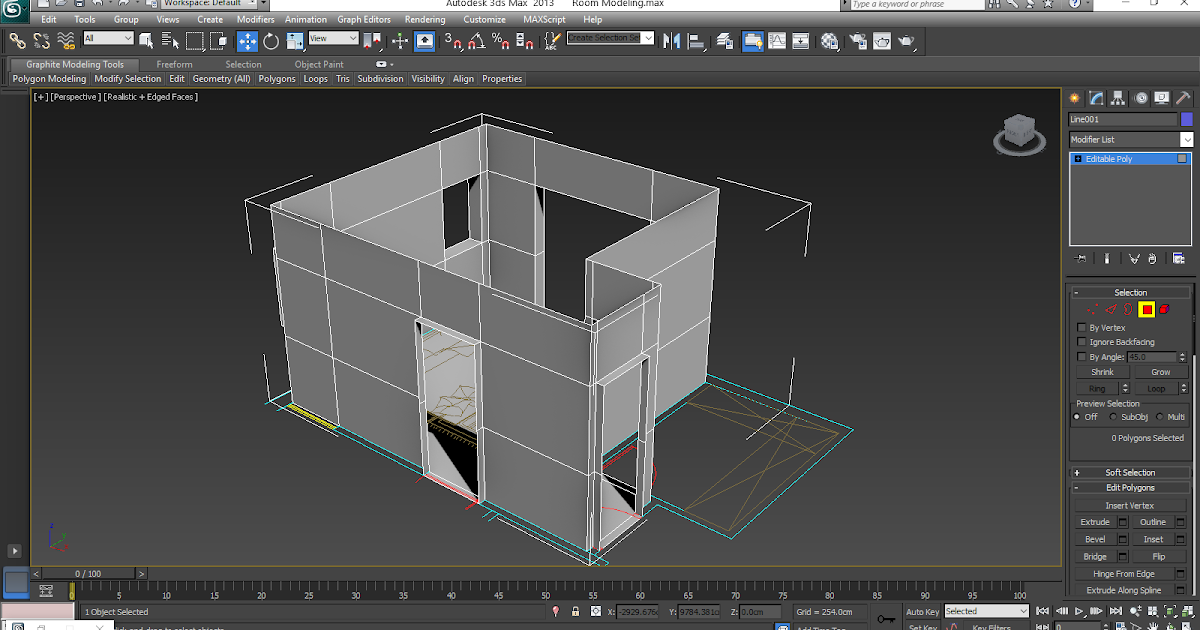This screenshot has width=1200, height=630.
Task: Open the selection filter All dropdown
Action: click(x=108, y=39)
